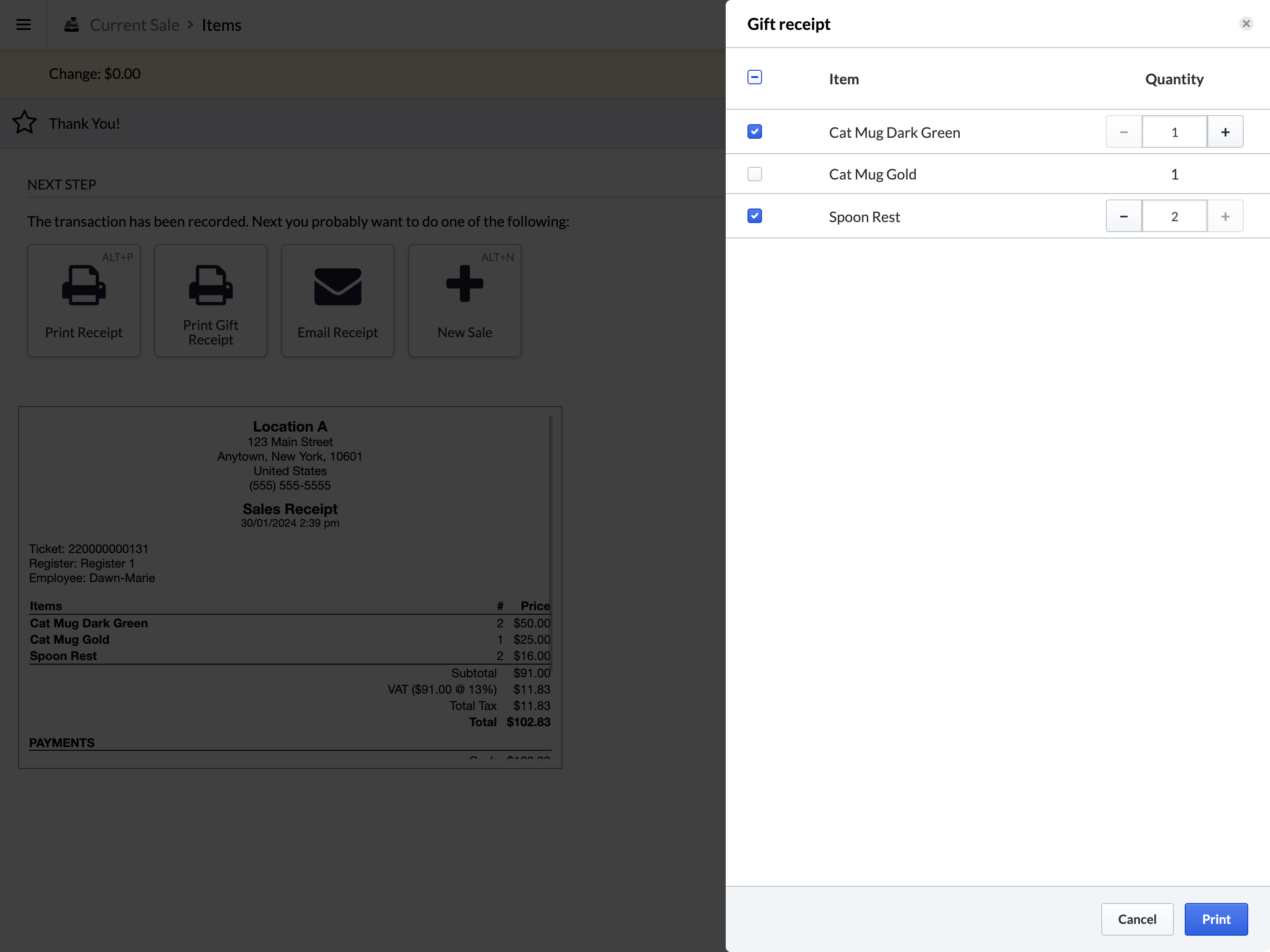Click the Gift receipt panel title
This screenshot has width=1270, height=952.
pyautogui.click(x=788, y=24)
